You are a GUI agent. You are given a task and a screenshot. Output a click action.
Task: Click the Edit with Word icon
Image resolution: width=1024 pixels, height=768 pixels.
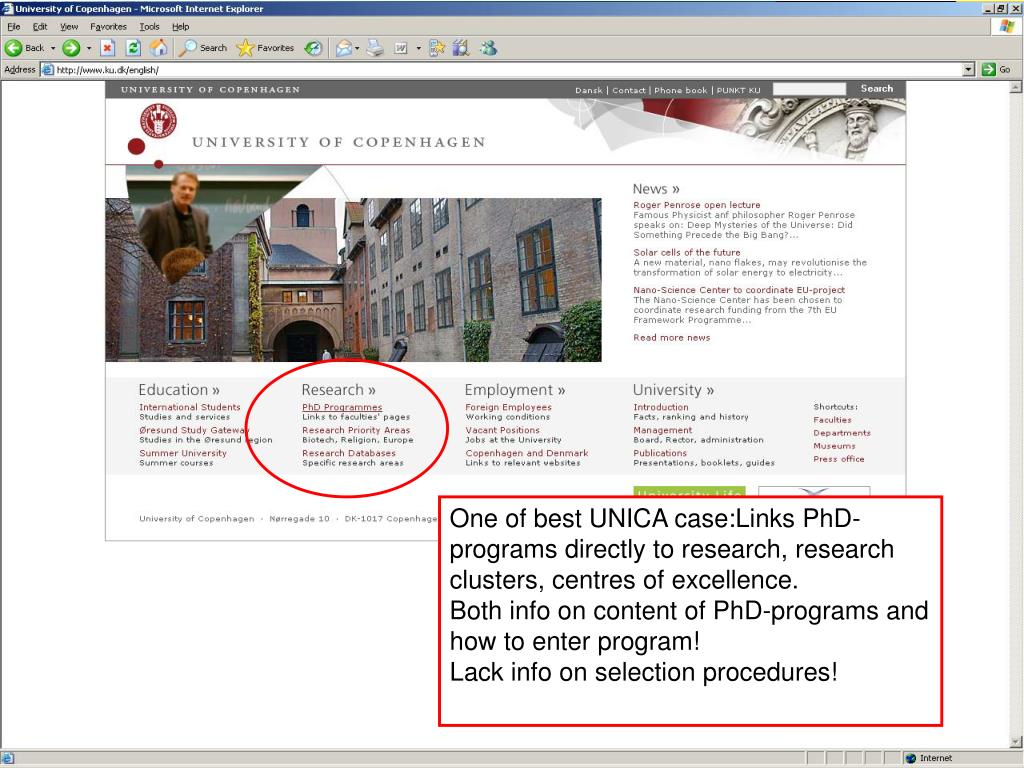[401, 48]
